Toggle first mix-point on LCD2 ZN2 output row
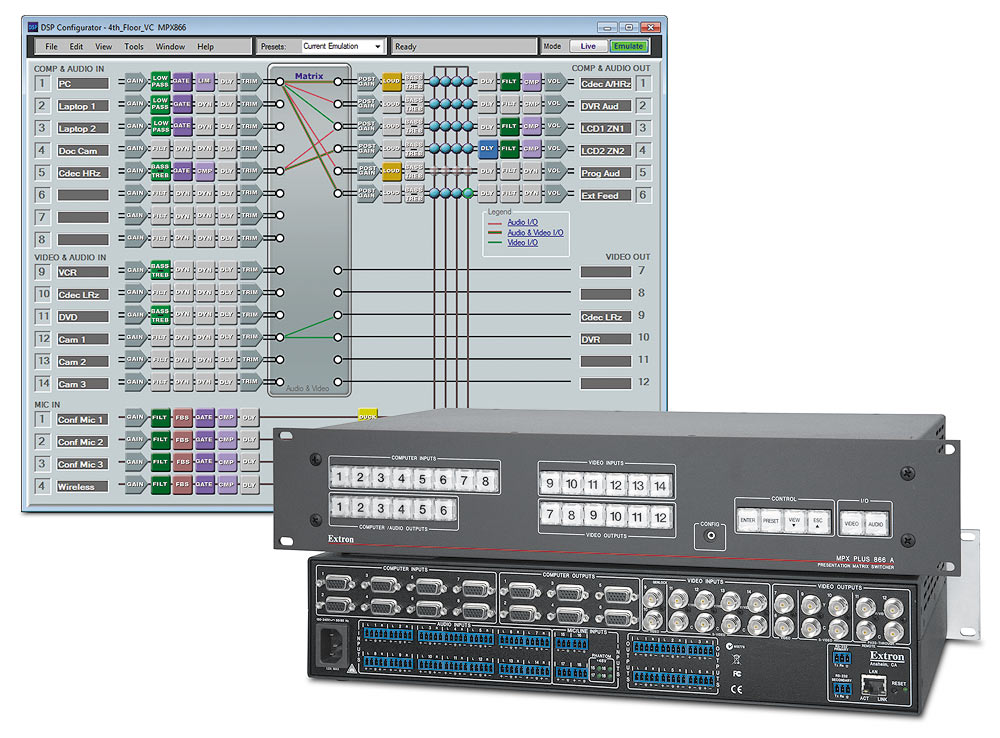The height and width of the screenshot is (738, 1000). tap(435, 149)
